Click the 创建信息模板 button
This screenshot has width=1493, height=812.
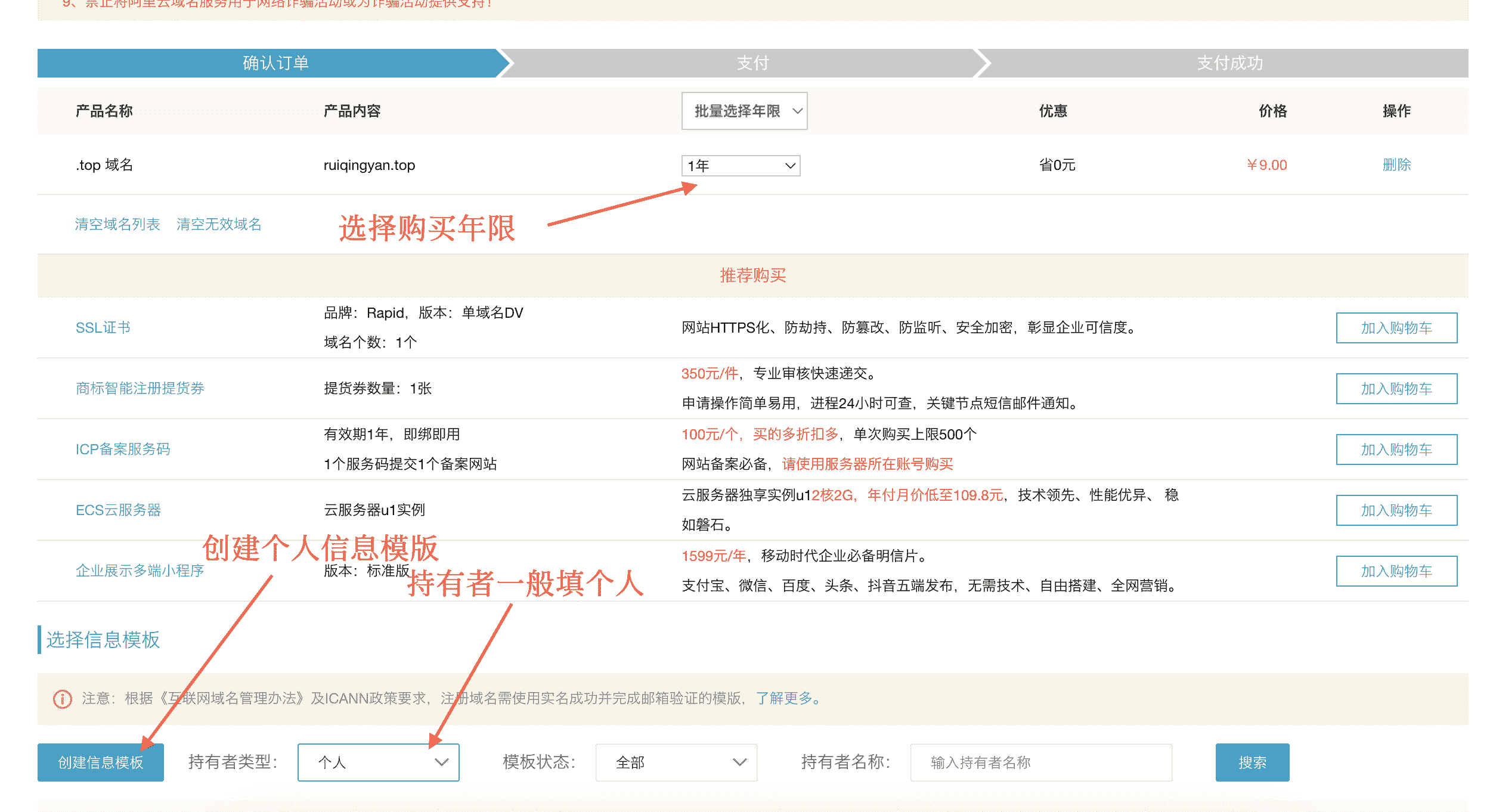[x=100, y=762]
